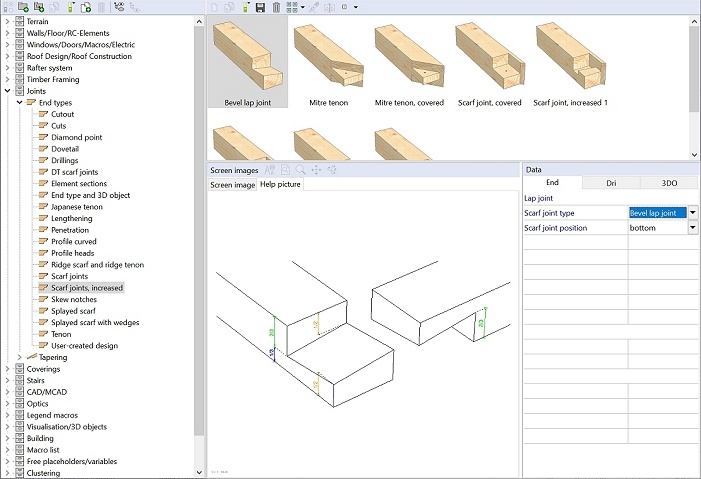Select 'Splayed scarf with wedges' tree item
The height and width of the screenshot is (479, 701).
95,322
